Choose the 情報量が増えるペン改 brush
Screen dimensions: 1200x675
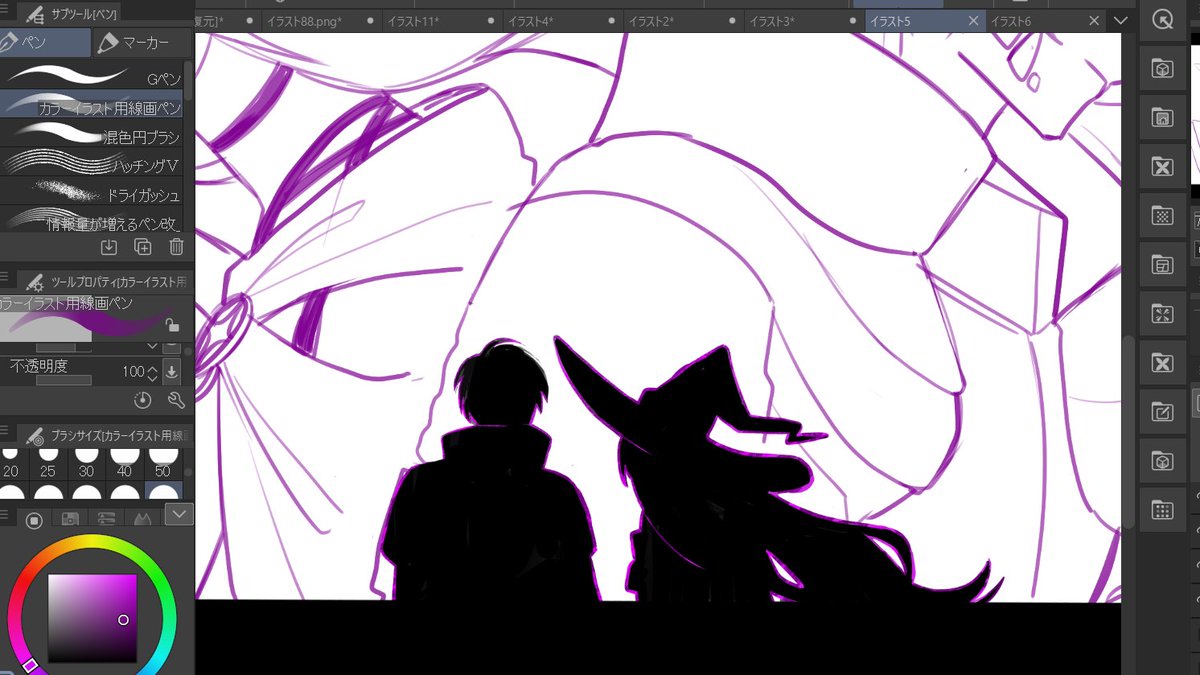[x=91, y=218]
